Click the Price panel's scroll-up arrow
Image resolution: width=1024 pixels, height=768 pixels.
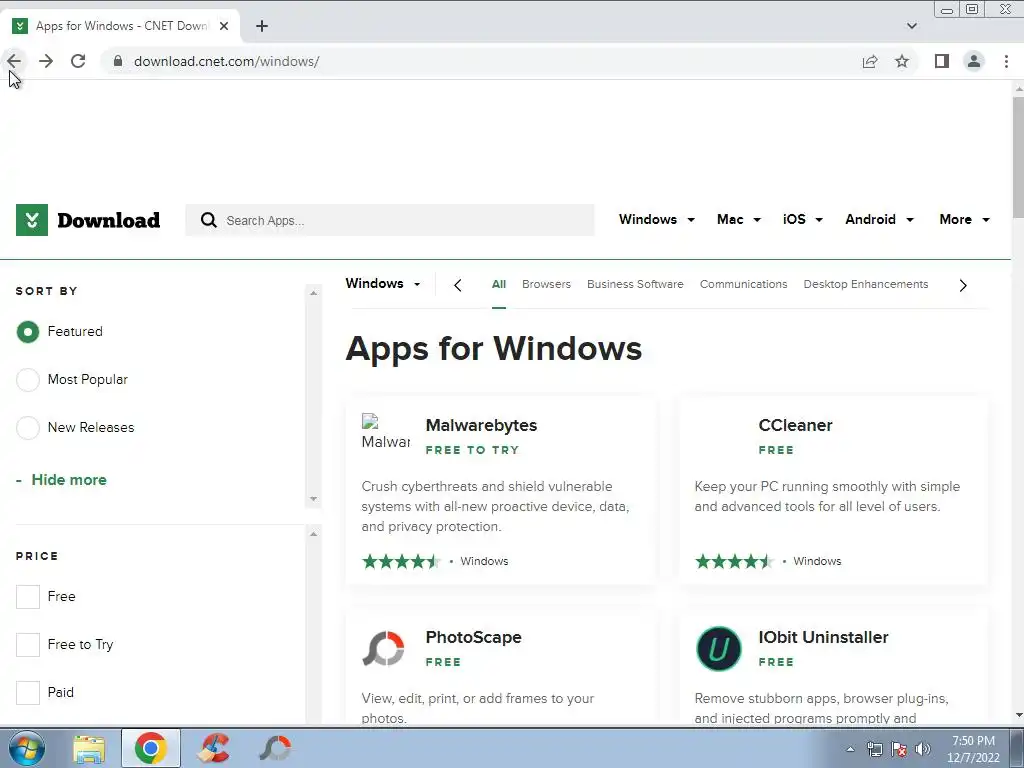313,534
